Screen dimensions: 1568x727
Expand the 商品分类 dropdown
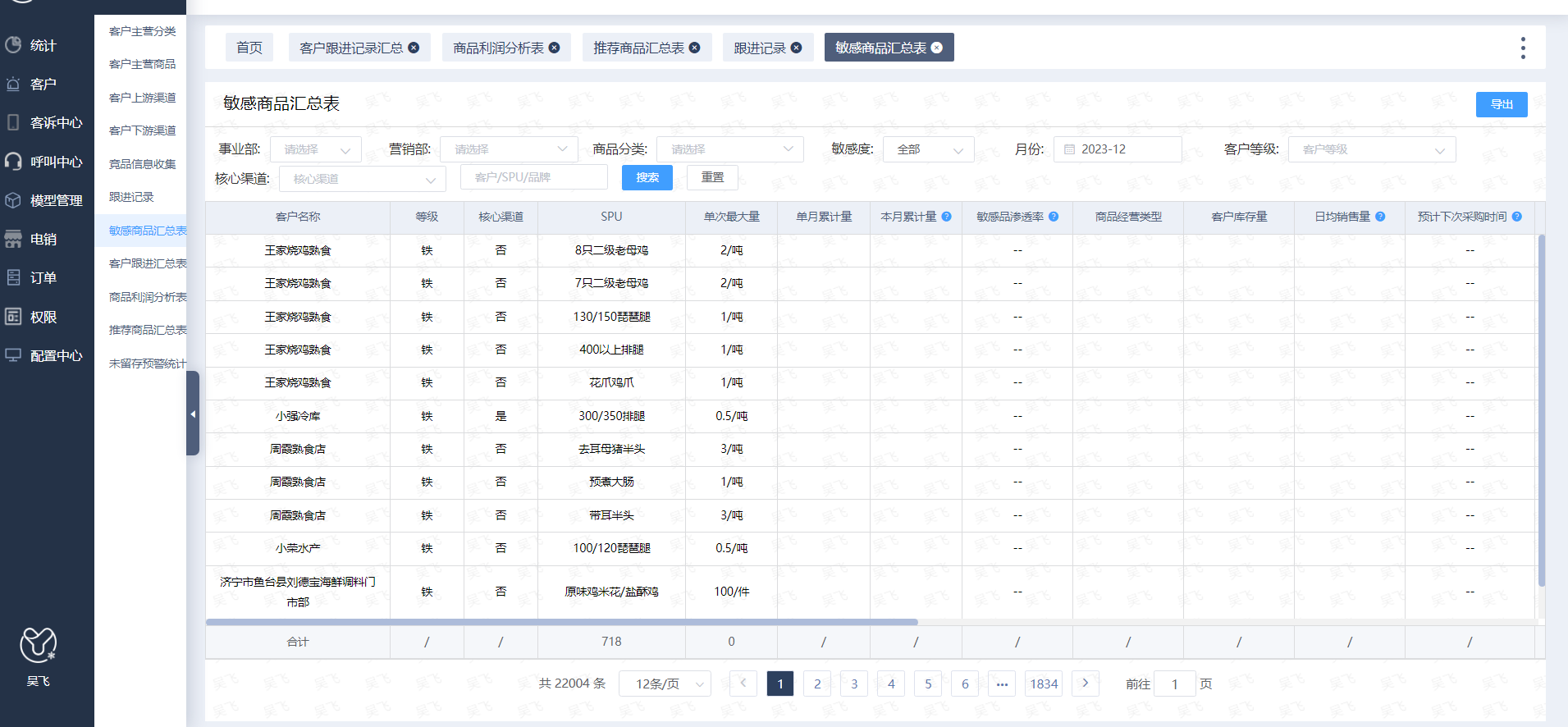tap(730, 149)
